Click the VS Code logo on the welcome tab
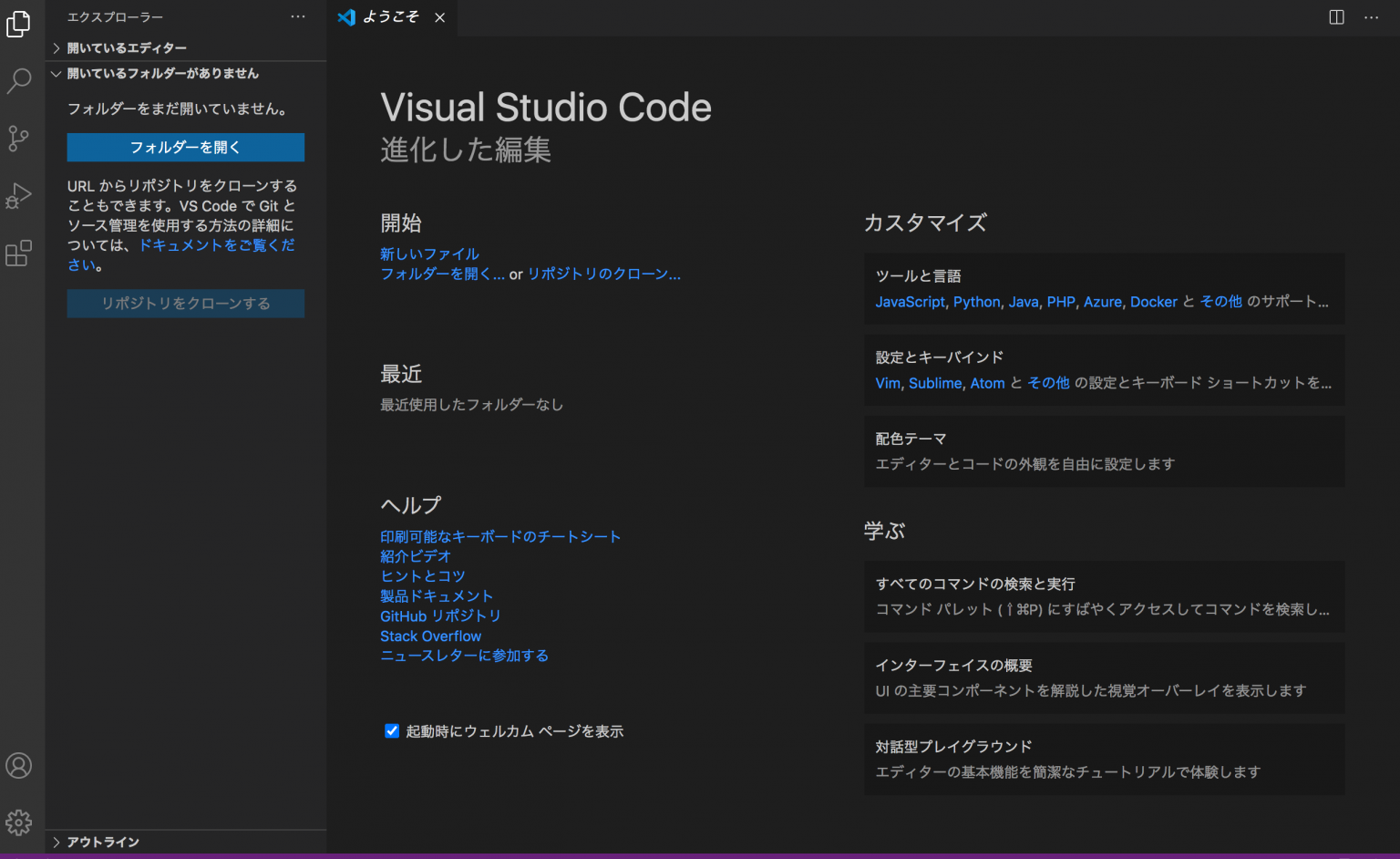Viewport: 1400px width, 859px height. point(346,16)
